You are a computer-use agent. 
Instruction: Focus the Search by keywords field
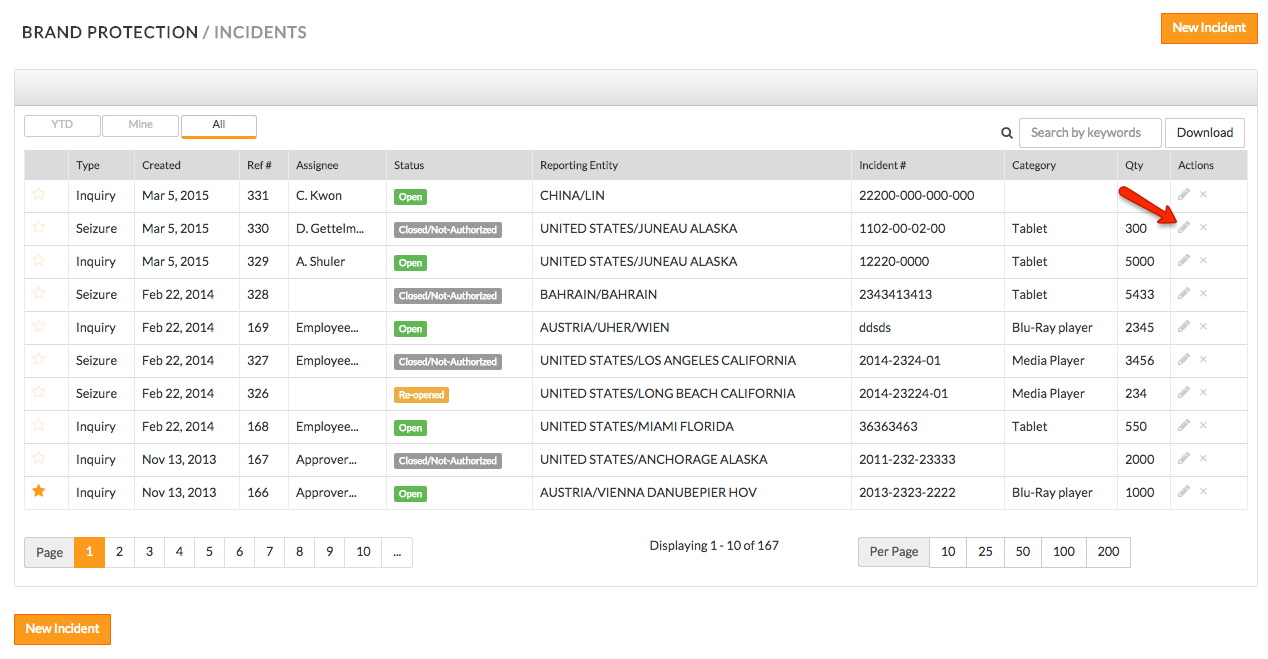(x=1089, y=133)
